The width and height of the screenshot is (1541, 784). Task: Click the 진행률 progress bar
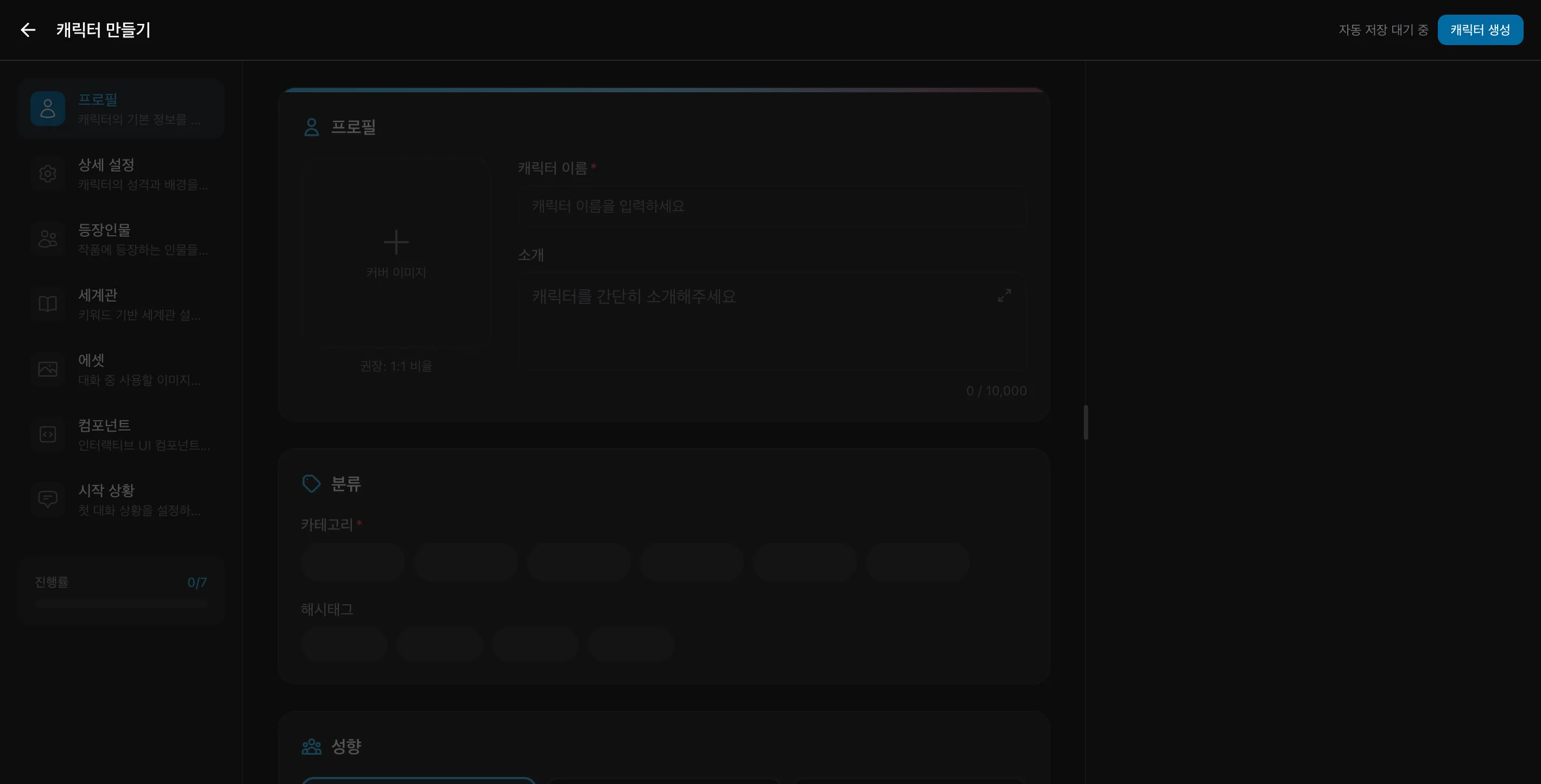(122, 604)
